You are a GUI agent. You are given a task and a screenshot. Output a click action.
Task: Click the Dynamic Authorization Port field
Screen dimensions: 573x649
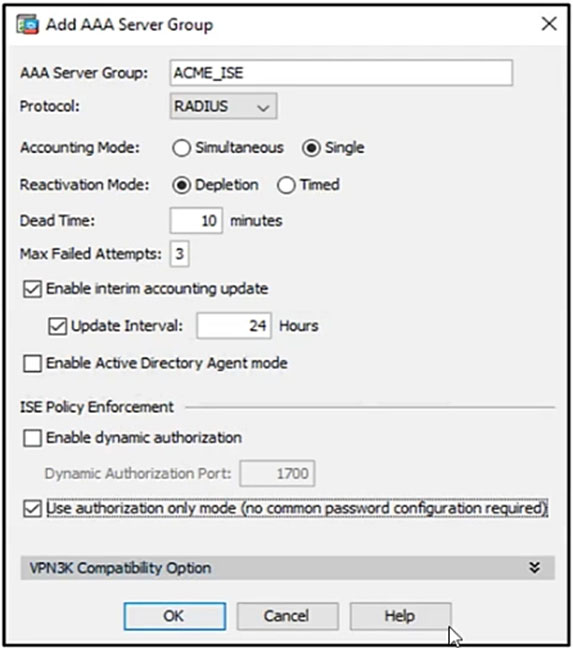(x=277, y=473)
